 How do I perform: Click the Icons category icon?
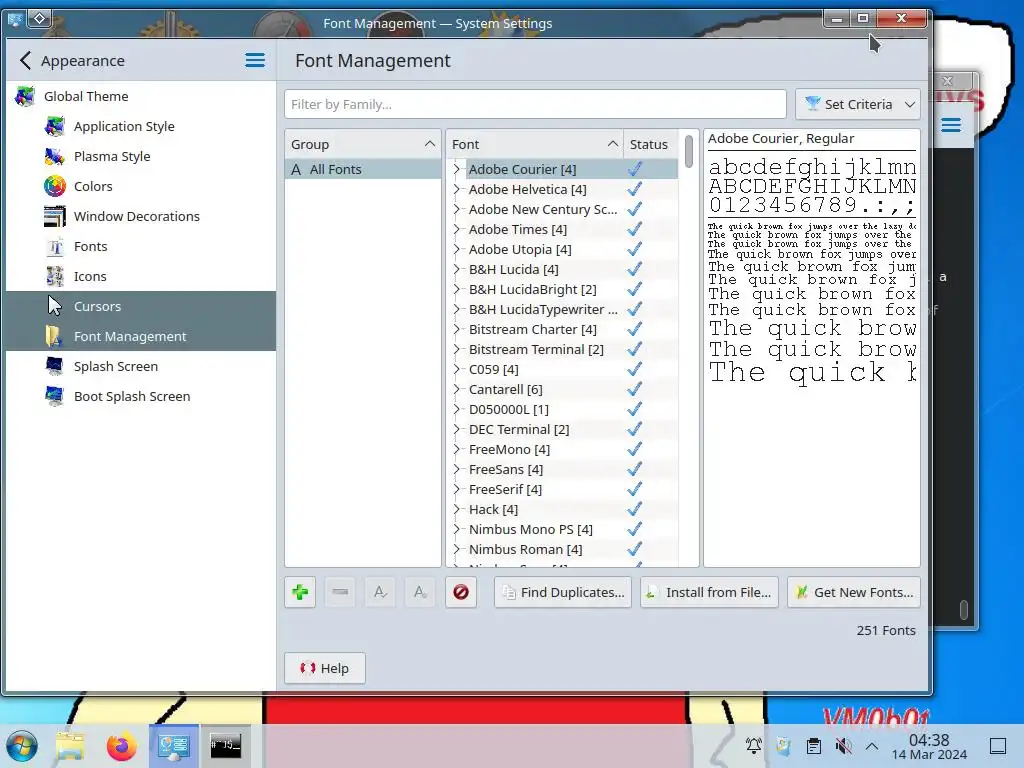(x=55, y=277)
